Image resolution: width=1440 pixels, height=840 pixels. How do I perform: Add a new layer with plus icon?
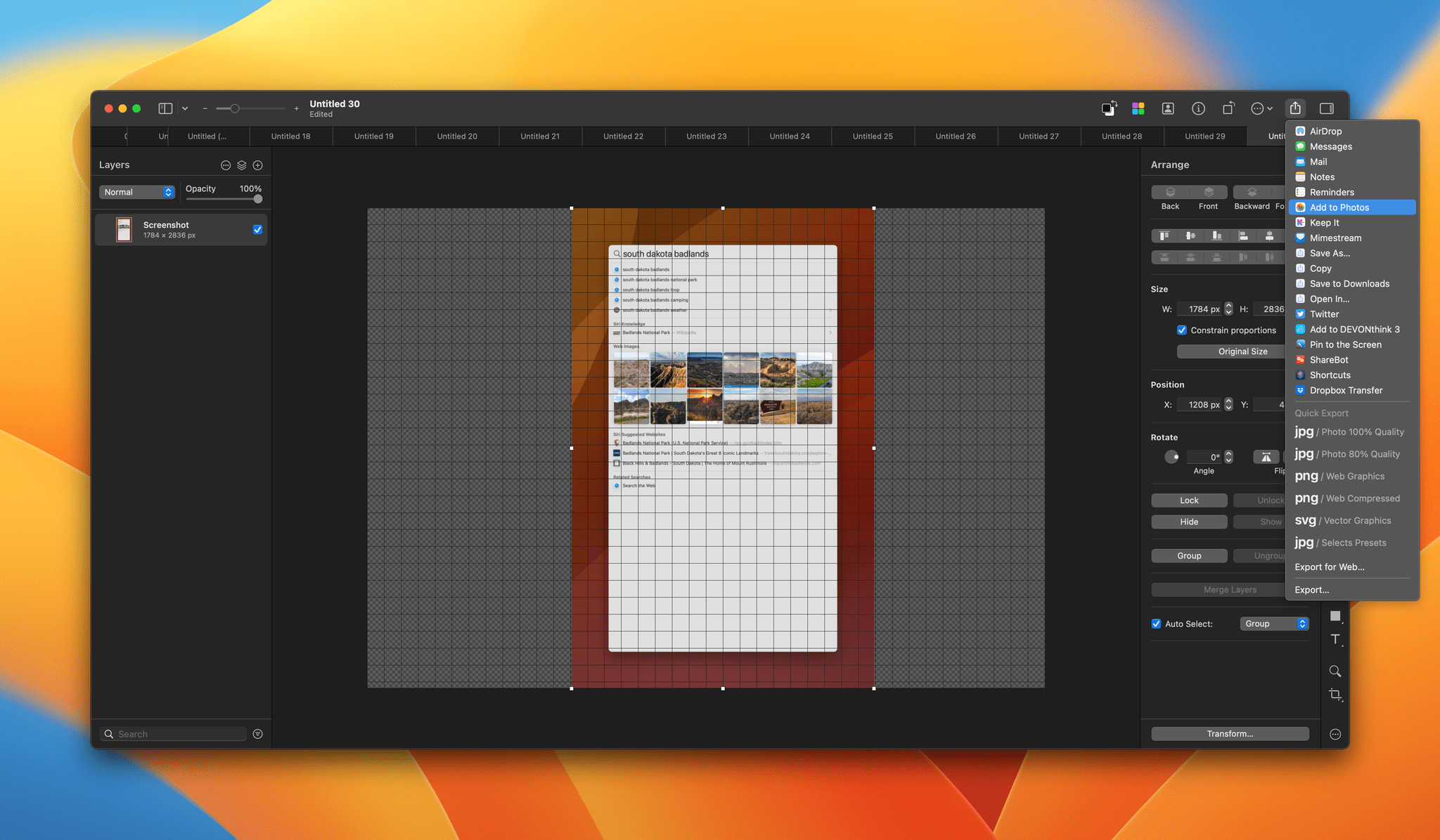tap(258, 165)
